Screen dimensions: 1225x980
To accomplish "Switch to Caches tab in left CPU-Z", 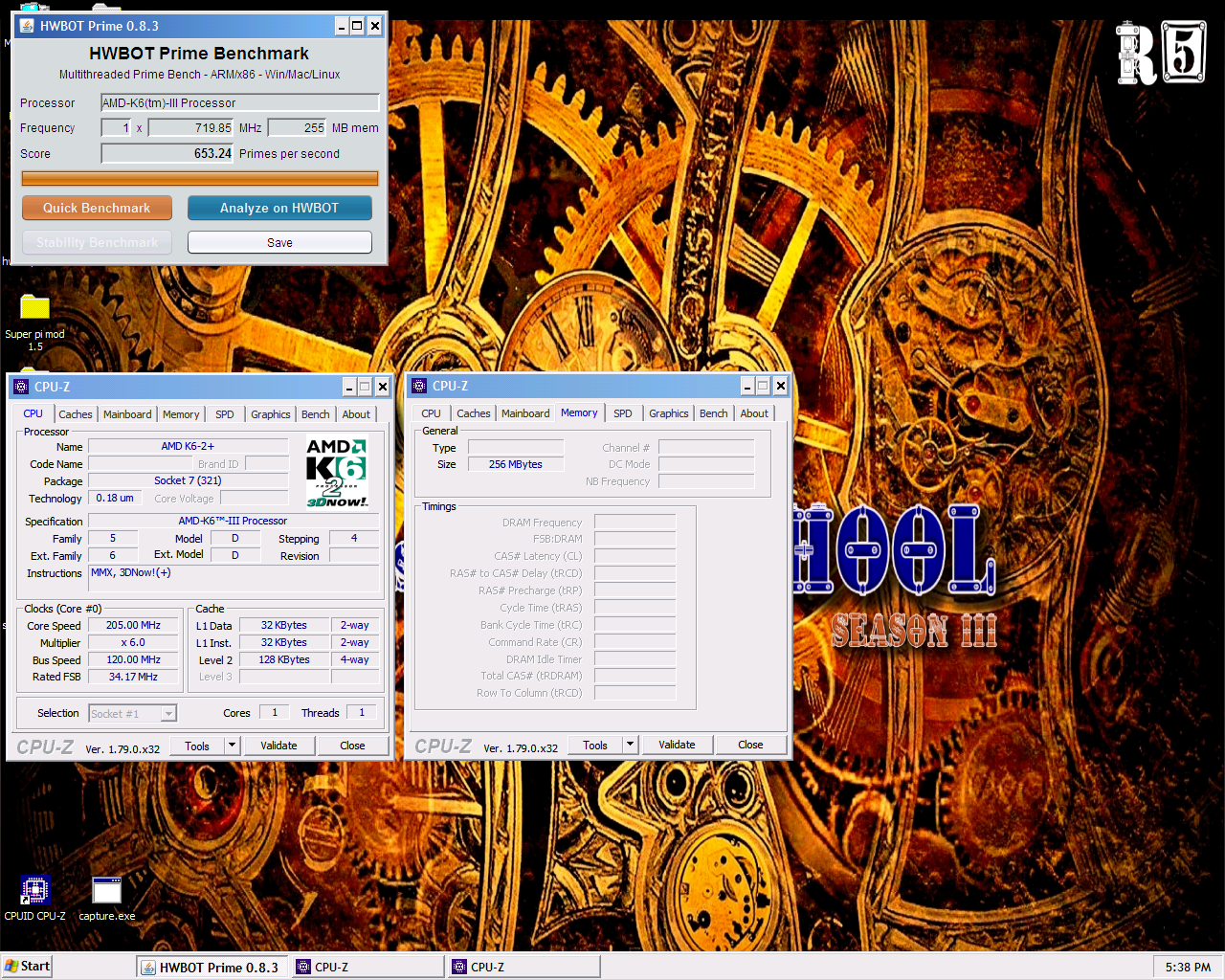I will coord(76,414).
